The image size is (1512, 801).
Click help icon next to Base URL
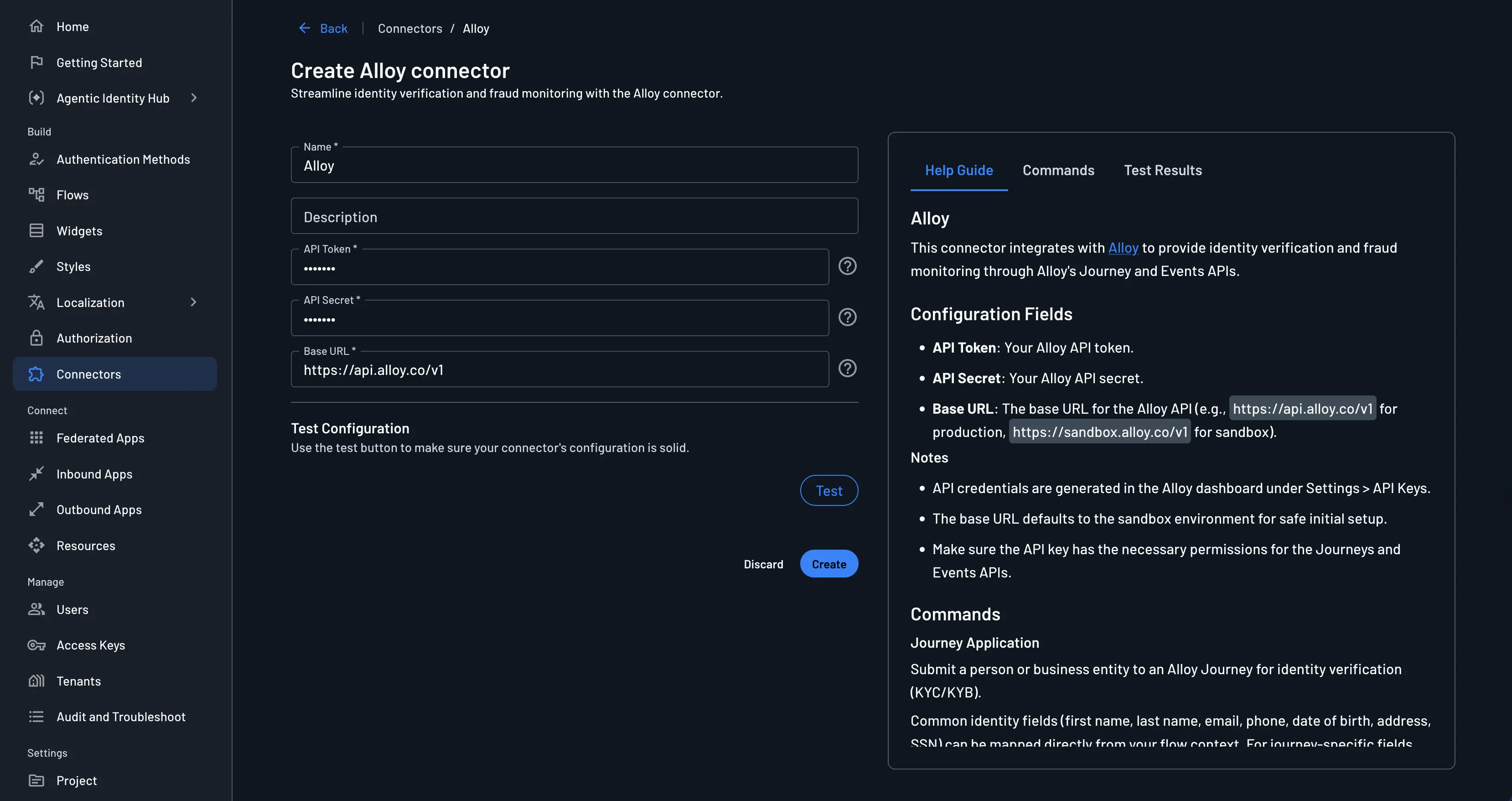pos(847,368)
